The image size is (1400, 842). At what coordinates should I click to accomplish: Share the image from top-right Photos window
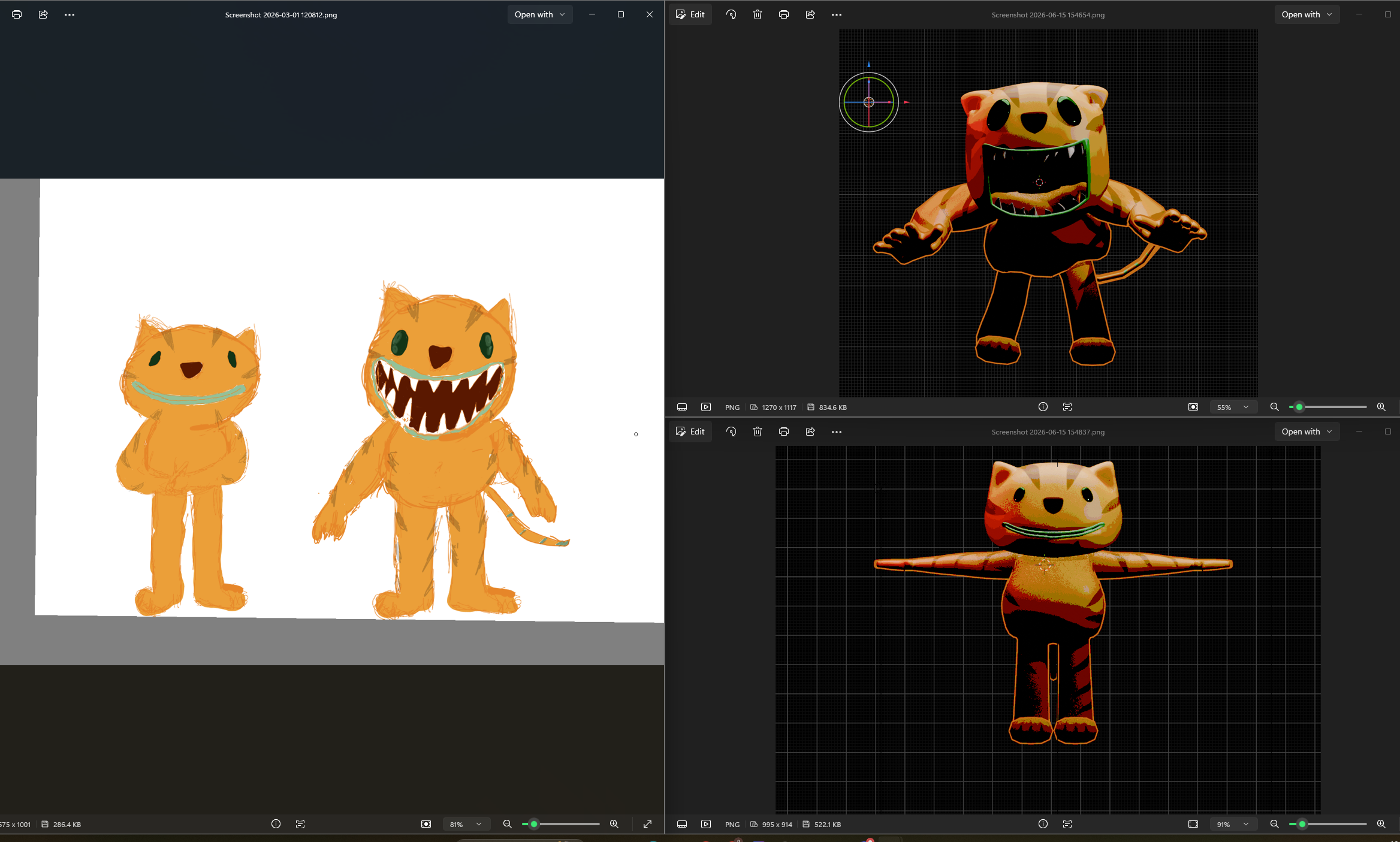click(810, 14)
